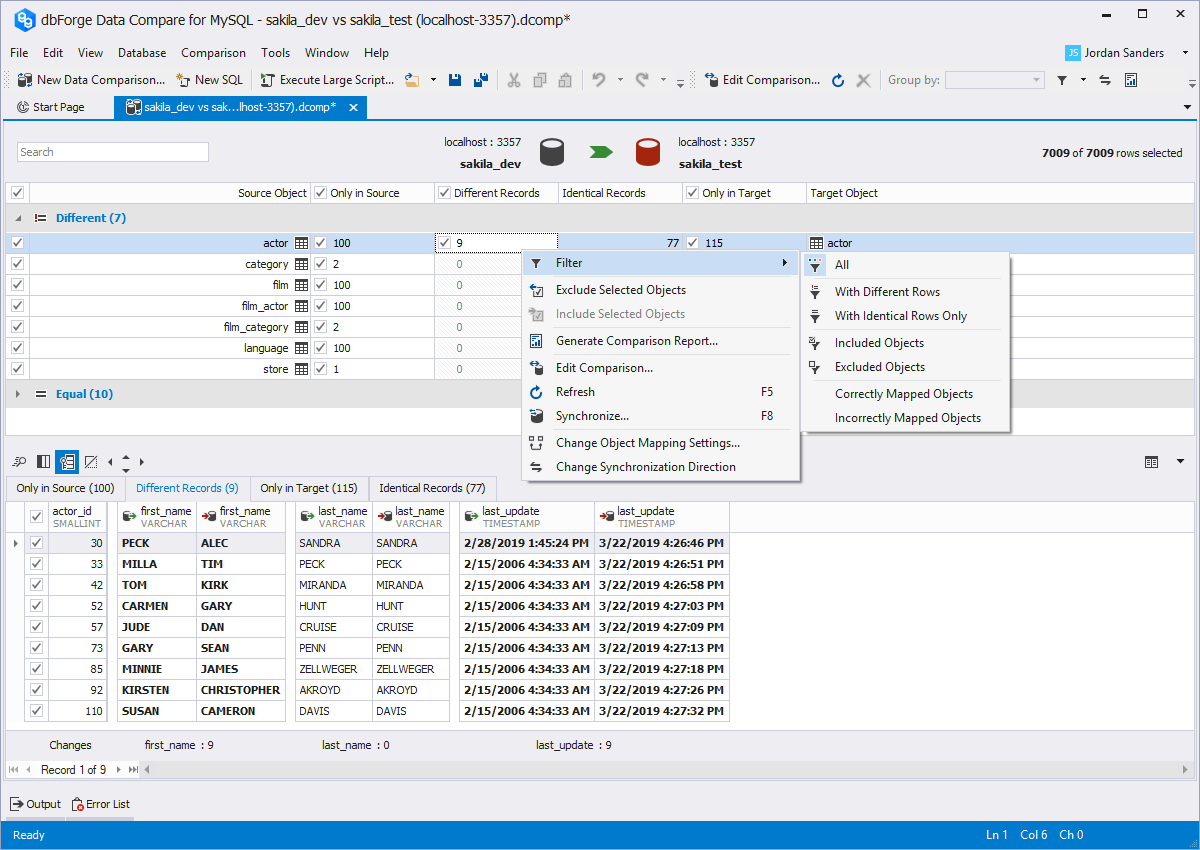
Task: Choose Included Objects in filter submenu
Action: point(906,343)
